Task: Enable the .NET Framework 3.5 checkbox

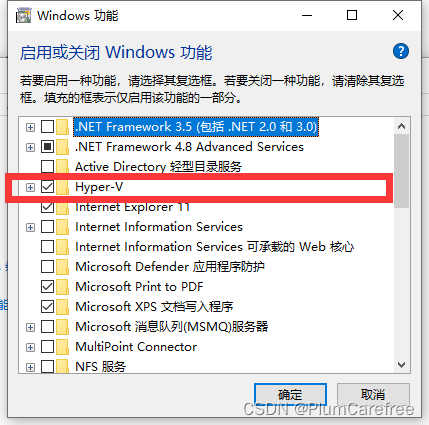Action: tap(47, 127)
